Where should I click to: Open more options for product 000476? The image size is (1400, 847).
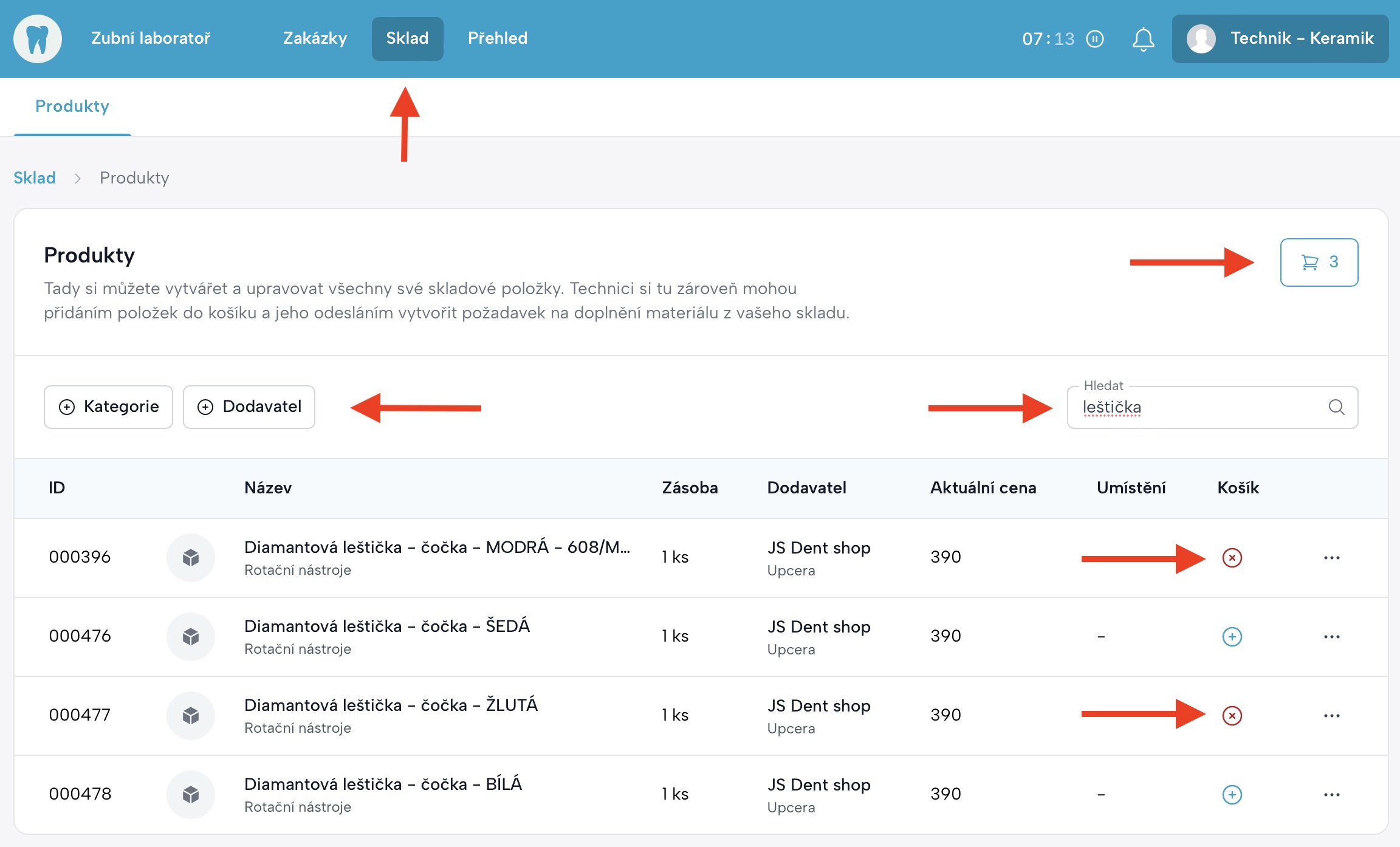pyautogui.click(x=1331, y=636)
